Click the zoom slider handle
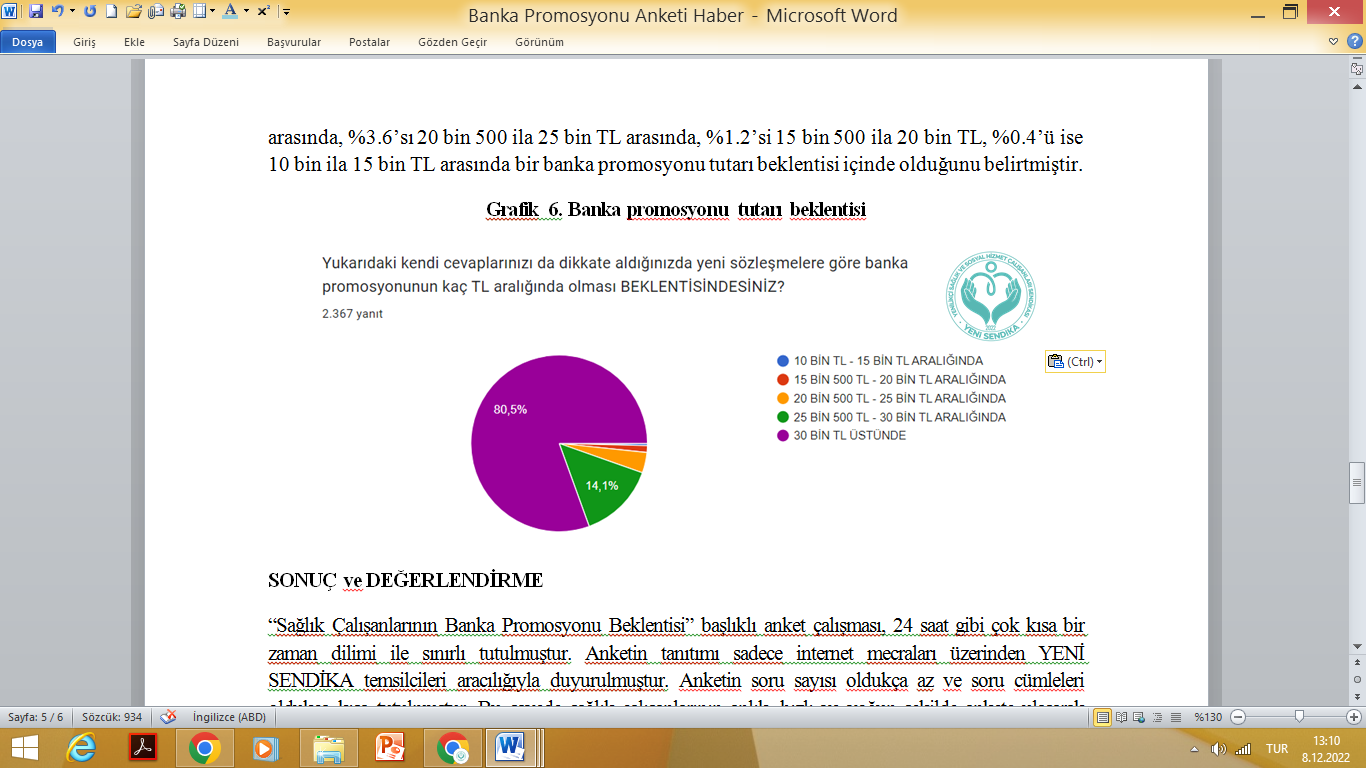This screenshot has width=1366, height=768. 1298,717
